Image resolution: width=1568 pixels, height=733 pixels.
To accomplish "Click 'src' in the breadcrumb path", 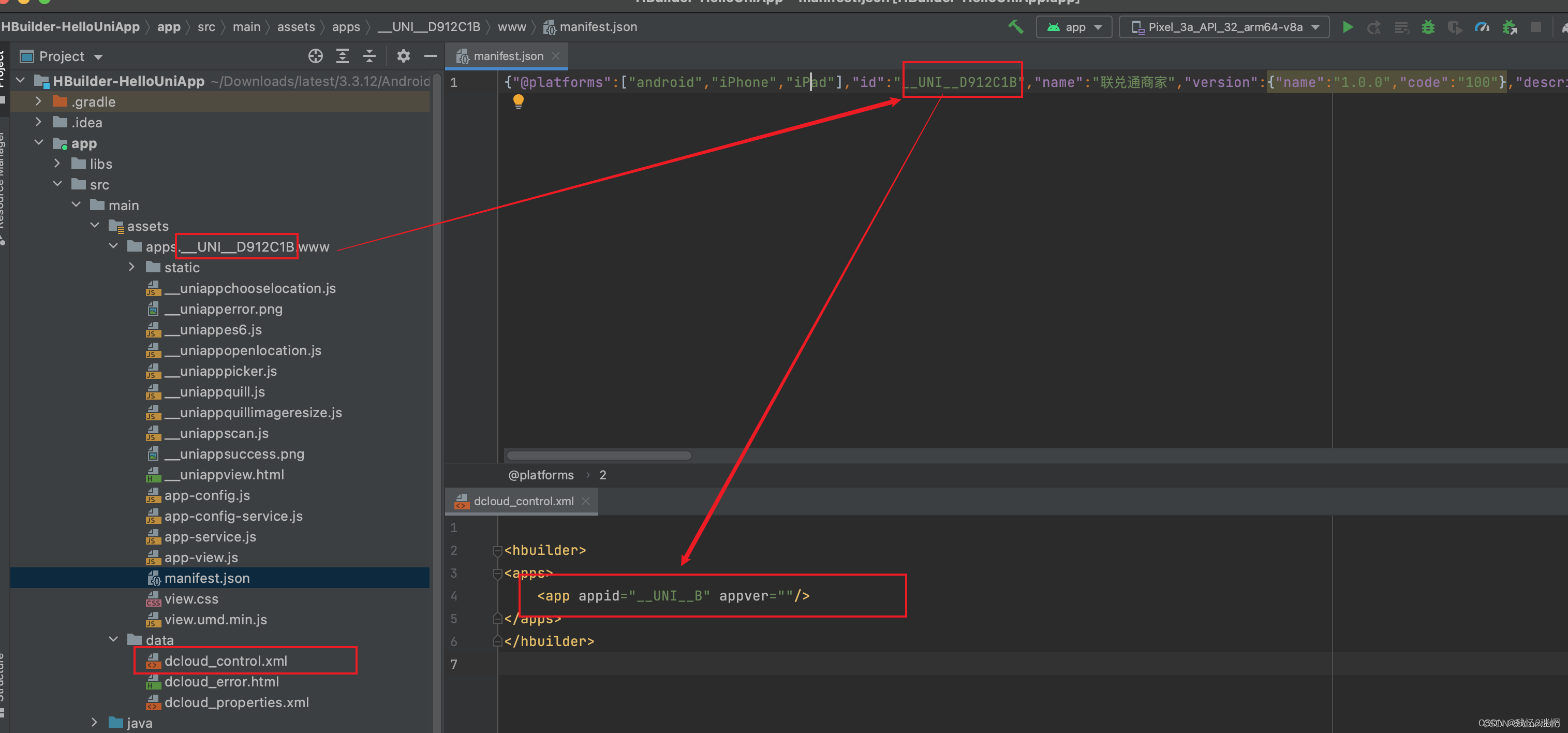I will (x=206, y=27).
